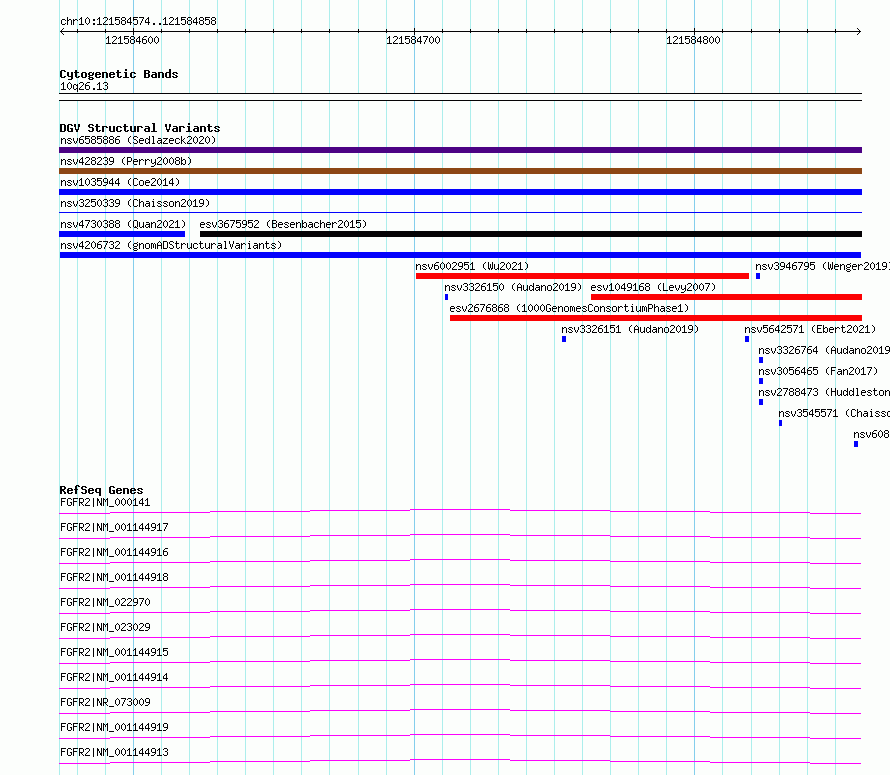Click the Cytogenetic Bands track heading
The height and width of the screenshot is (775, 890).
click(119, 74)
